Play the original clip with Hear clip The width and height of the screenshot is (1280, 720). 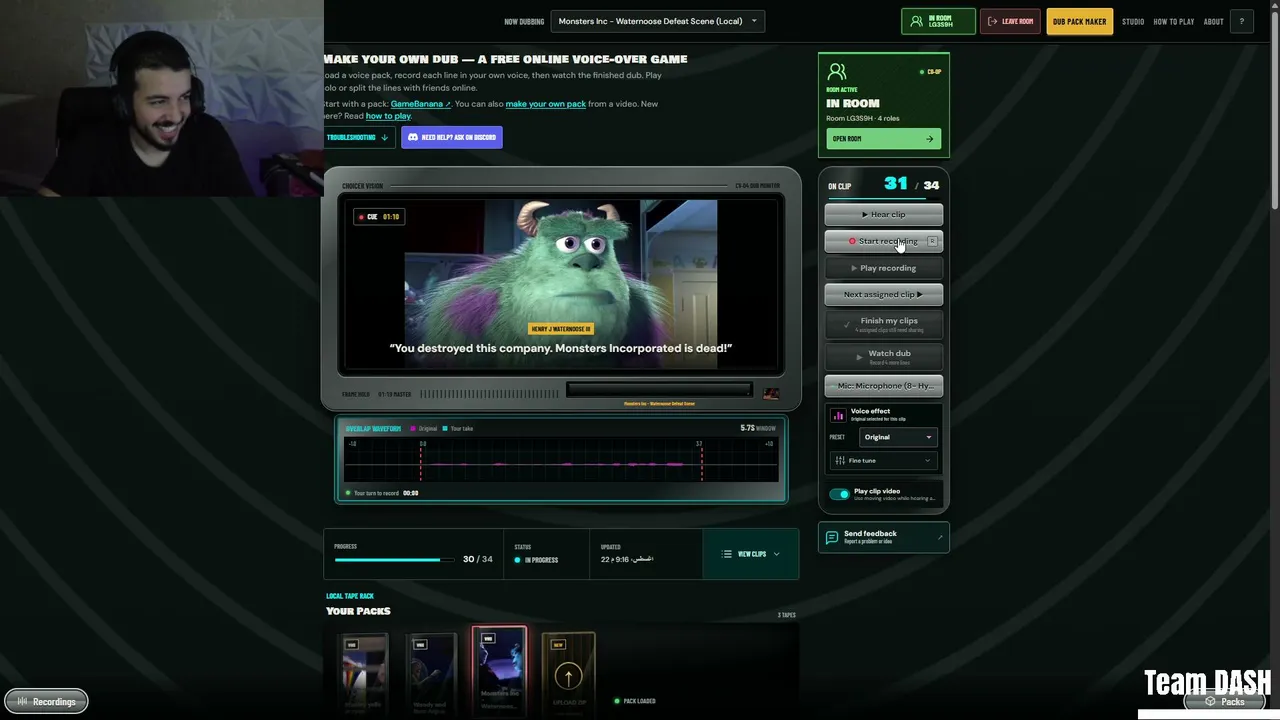[884, 214]
